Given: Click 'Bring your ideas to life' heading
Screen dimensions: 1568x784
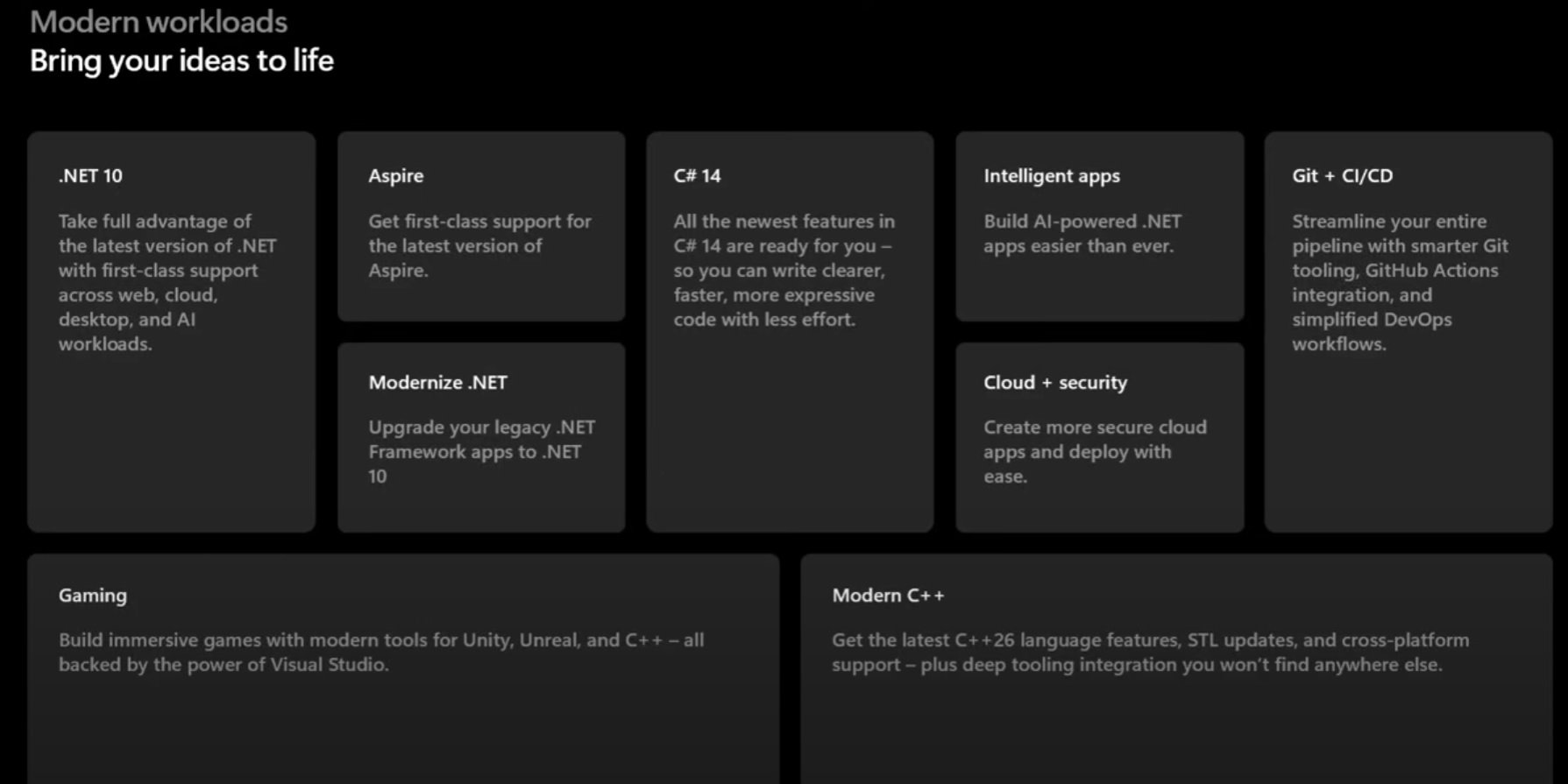Looking at the screenshot, I should click(x=181, y=60).
